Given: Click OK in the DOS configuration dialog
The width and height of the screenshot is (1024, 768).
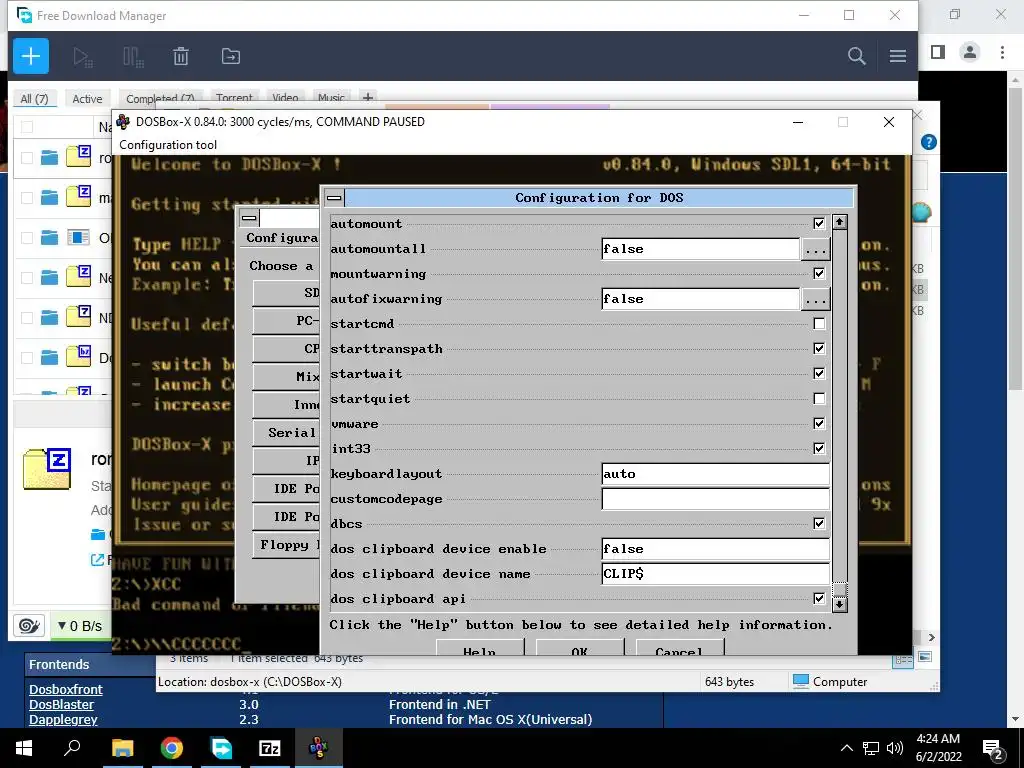Looking at the screenshot, I should tap(580, 647).
